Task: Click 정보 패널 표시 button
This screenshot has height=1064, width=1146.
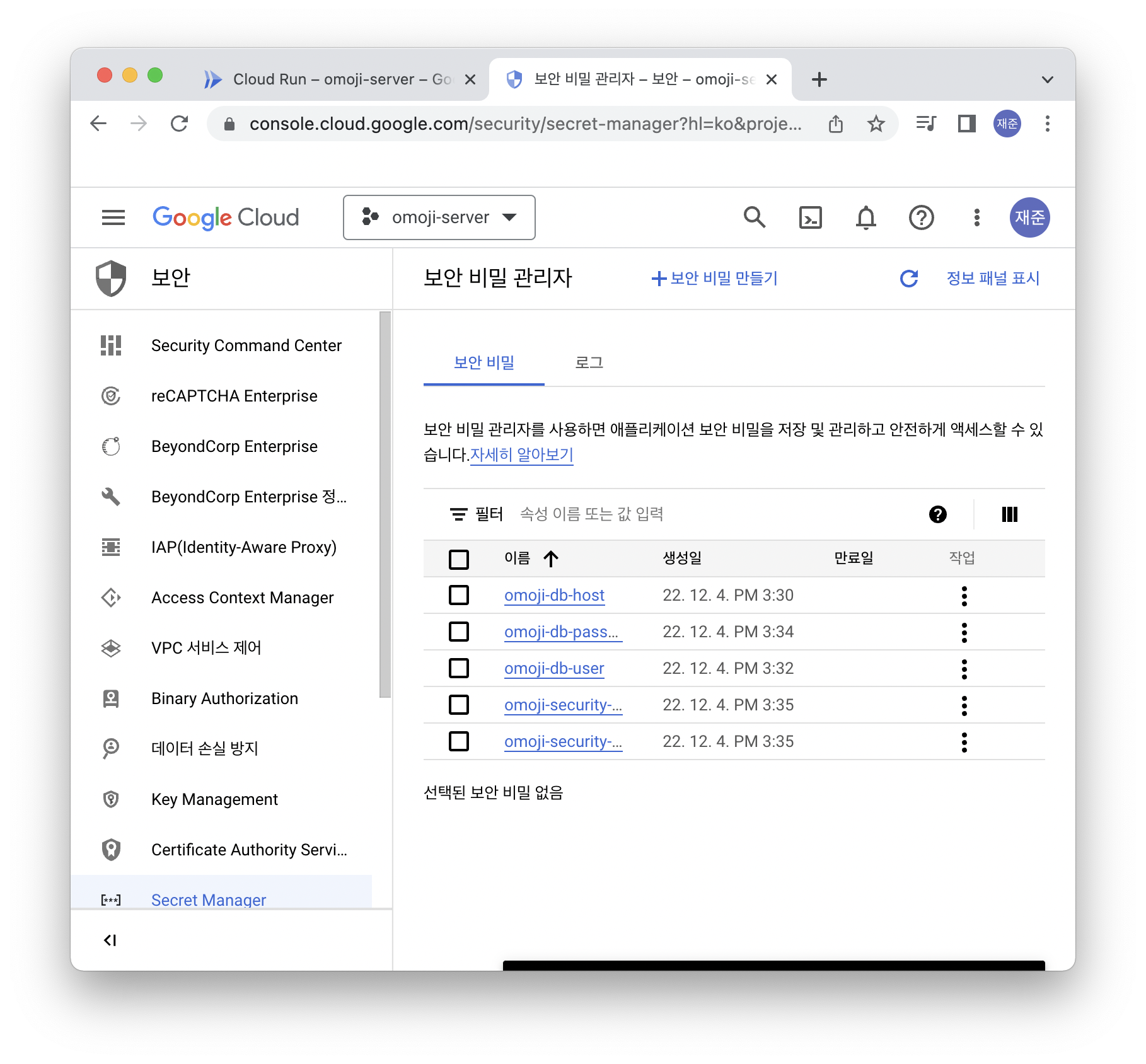Action: click(x=993, y=278)
